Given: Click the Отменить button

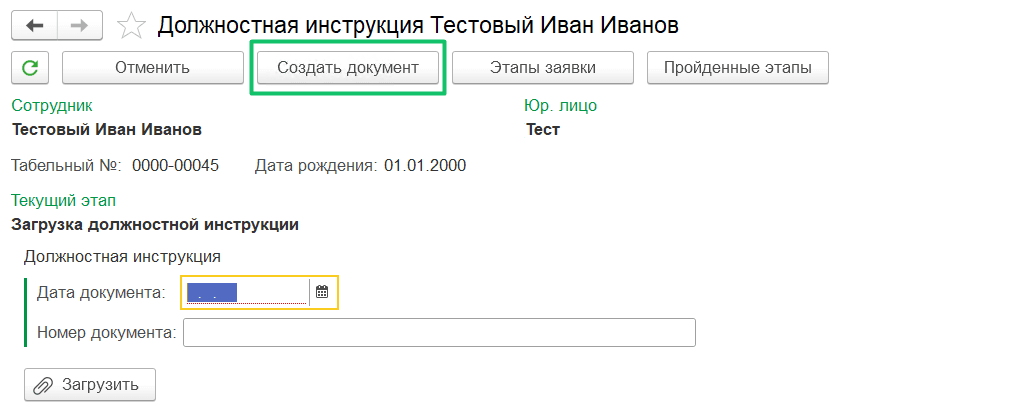Looking at the screenshot, I should (x=153, y=68).
